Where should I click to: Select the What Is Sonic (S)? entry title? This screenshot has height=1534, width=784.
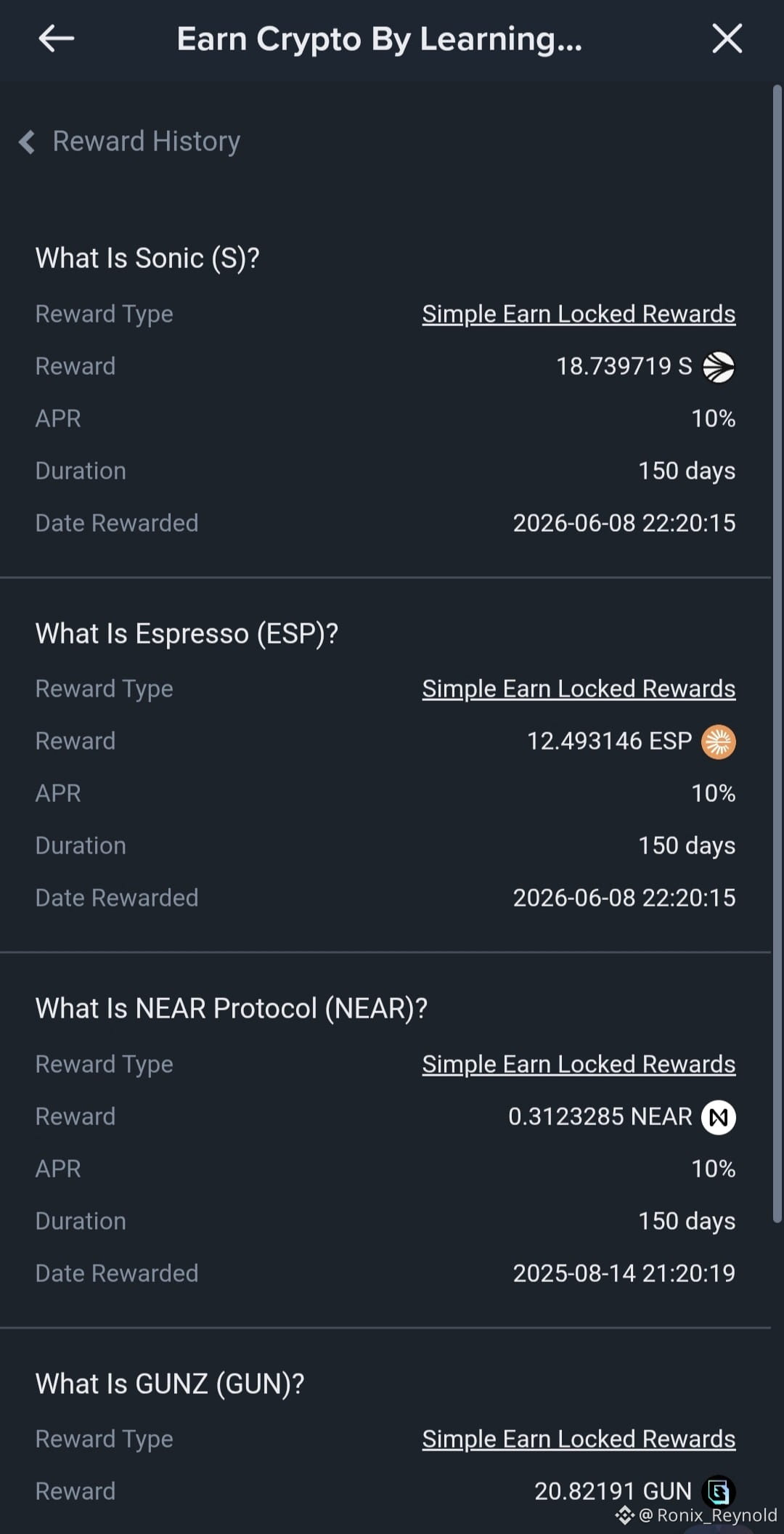[x=147, y=259]
